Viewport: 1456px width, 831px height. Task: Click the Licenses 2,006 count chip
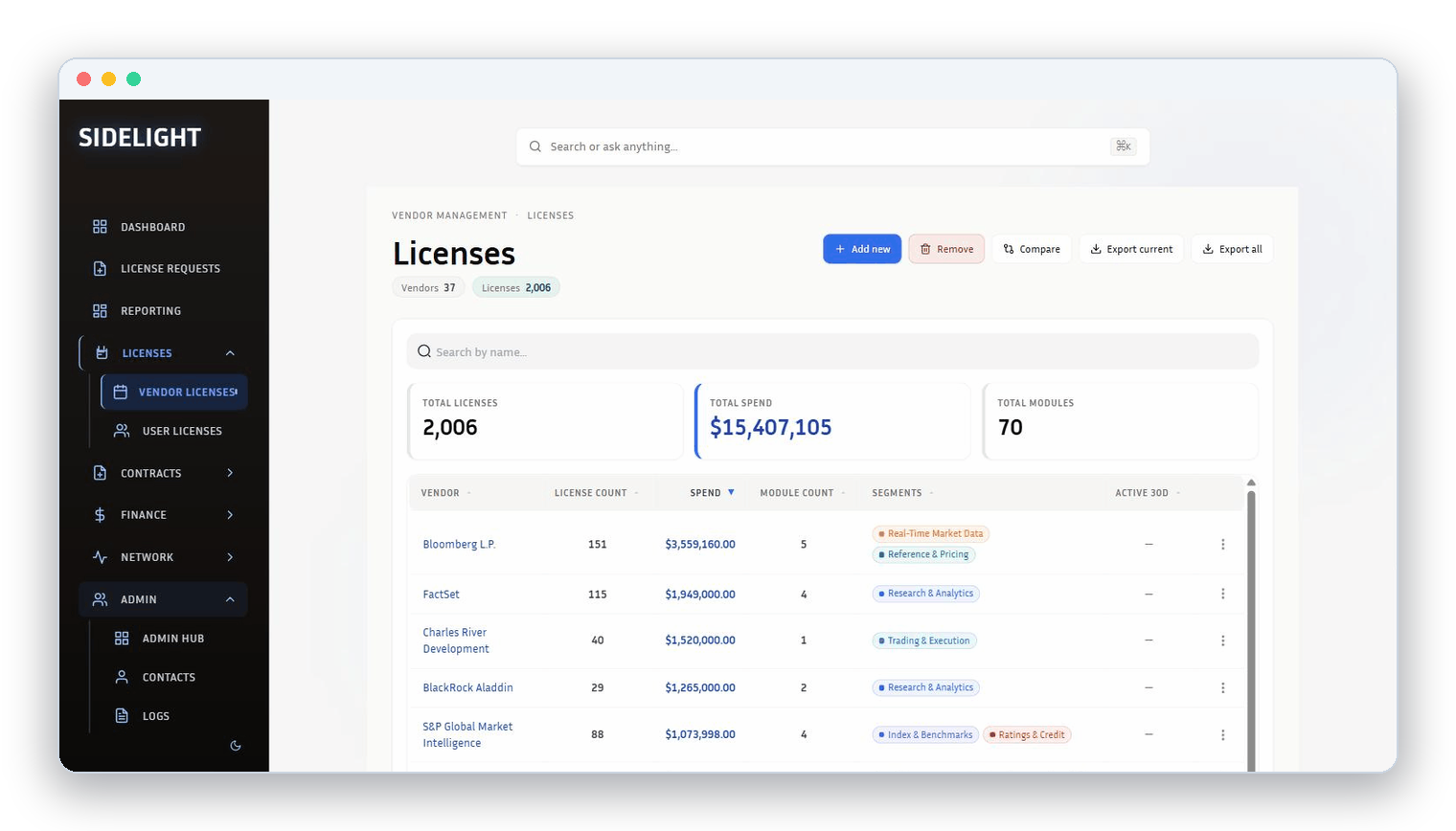tap(516, 287)
